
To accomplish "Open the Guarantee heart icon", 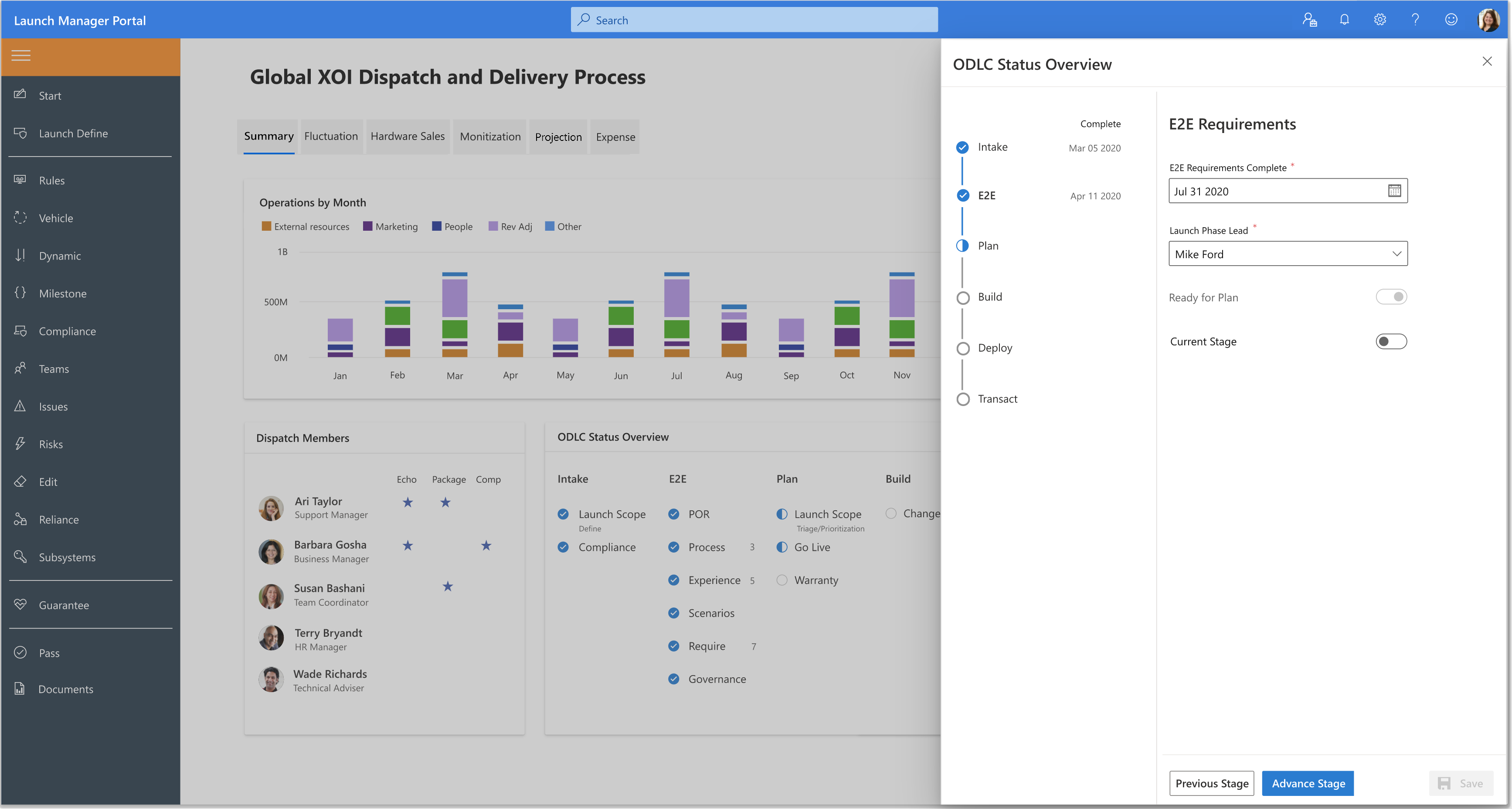I will (x=20, y=604).
